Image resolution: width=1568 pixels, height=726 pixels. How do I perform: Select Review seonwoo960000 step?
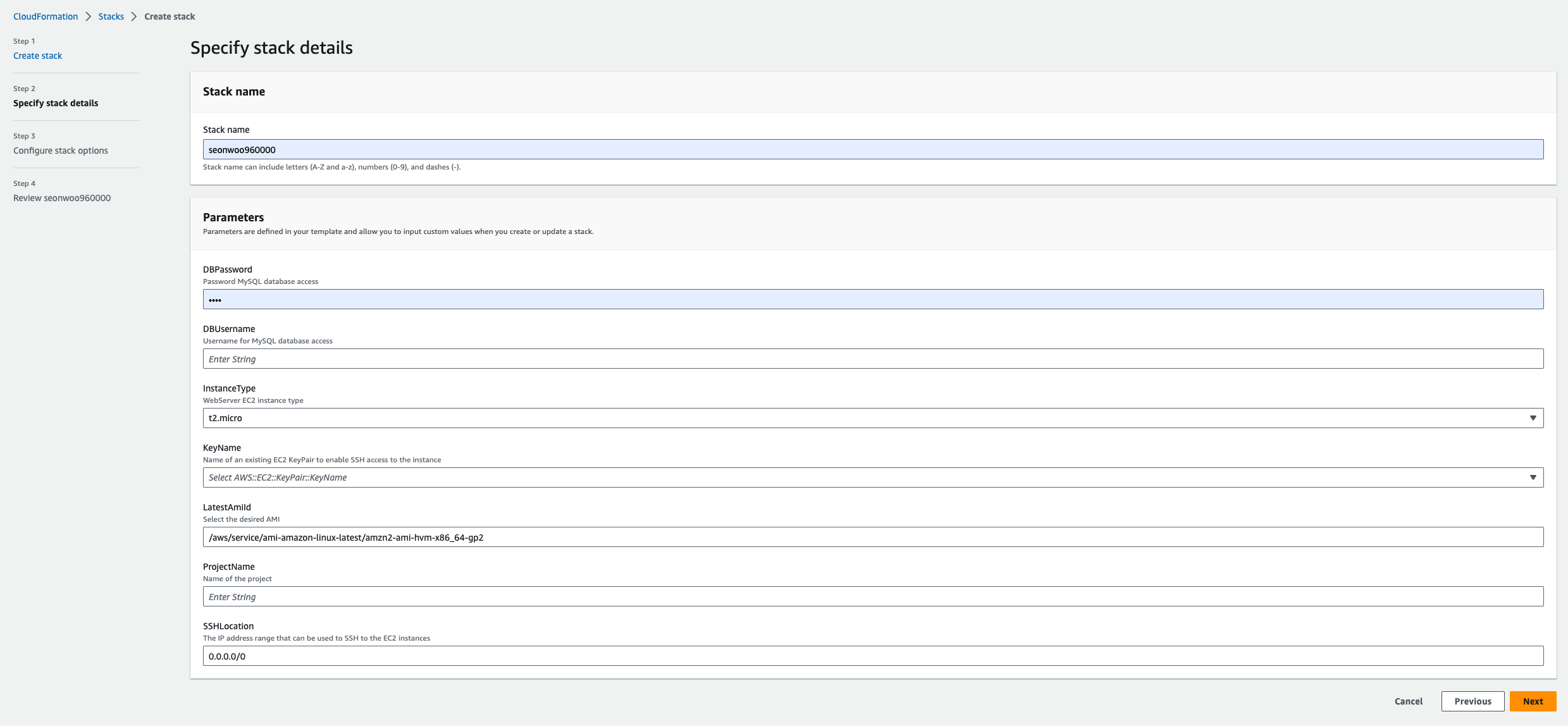pos(62,198)
